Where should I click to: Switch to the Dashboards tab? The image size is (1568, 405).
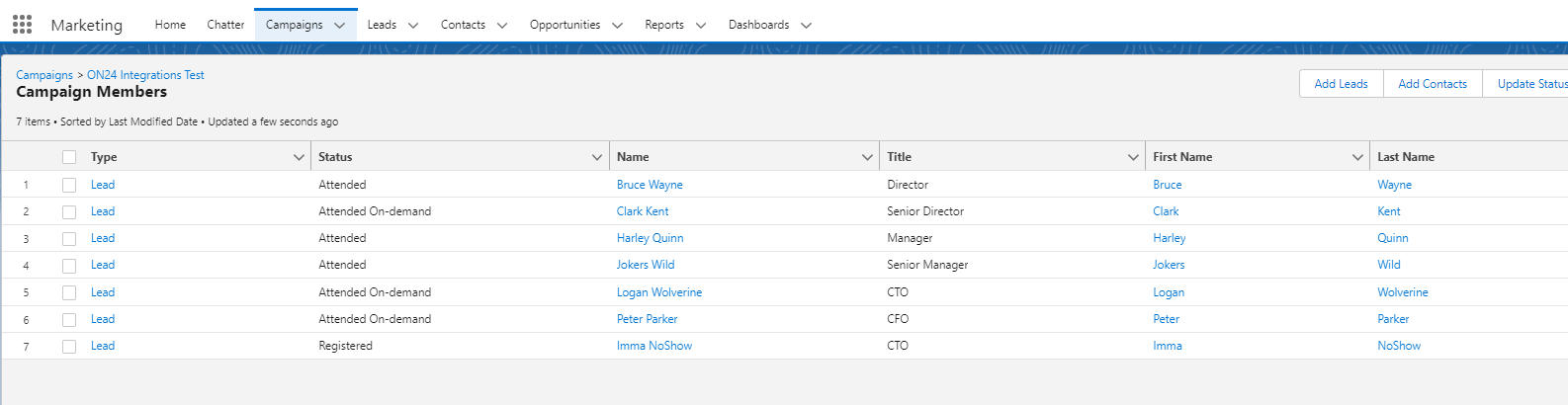pos(758,25)
